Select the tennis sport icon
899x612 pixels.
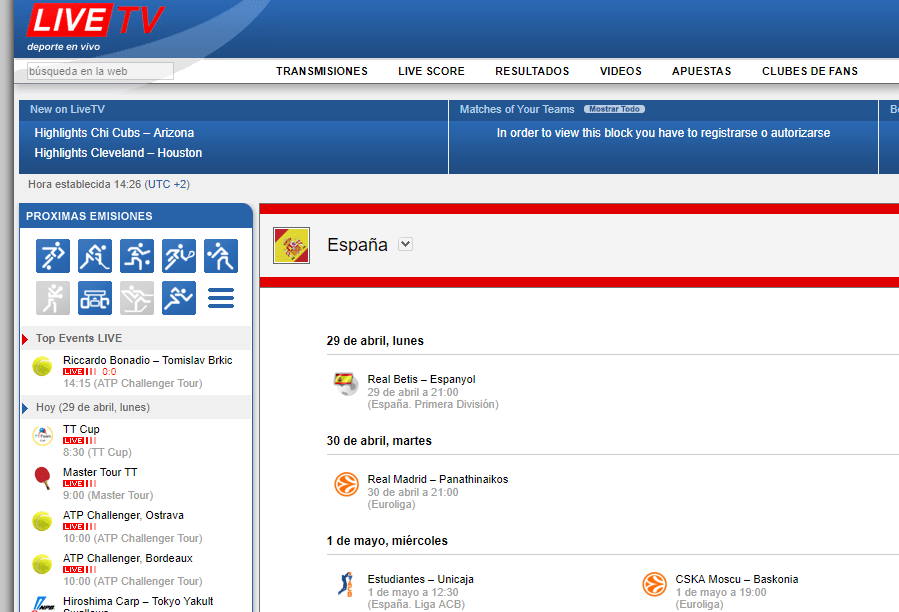(x=179, y=256)
